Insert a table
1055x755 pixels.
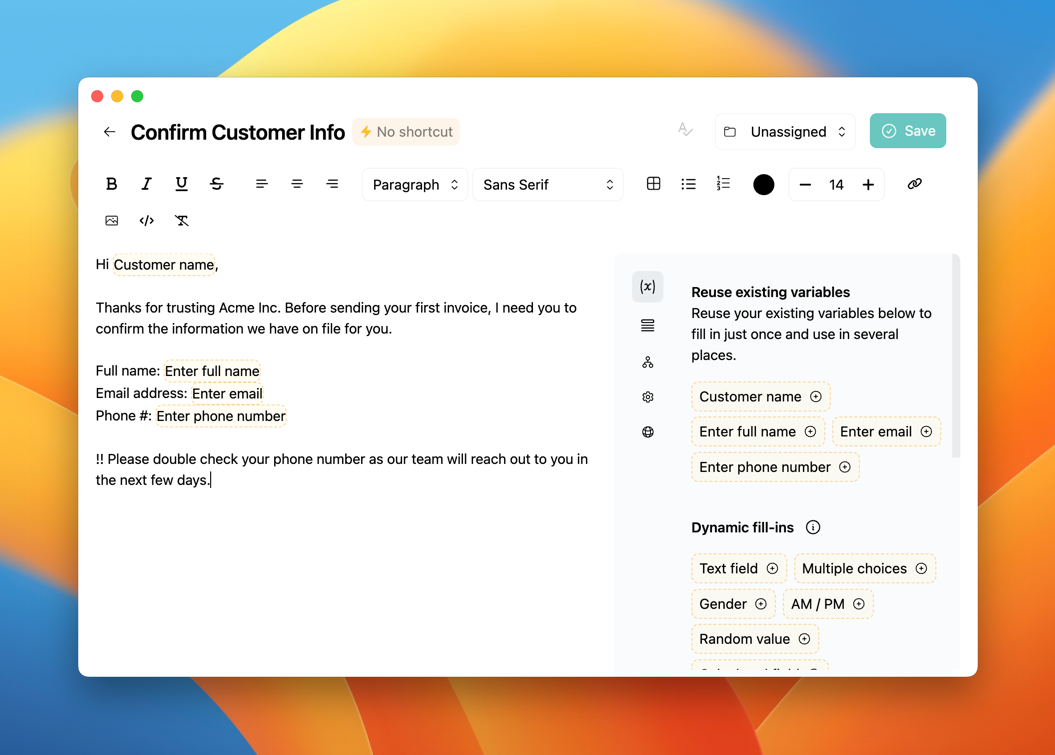point(653,184)
